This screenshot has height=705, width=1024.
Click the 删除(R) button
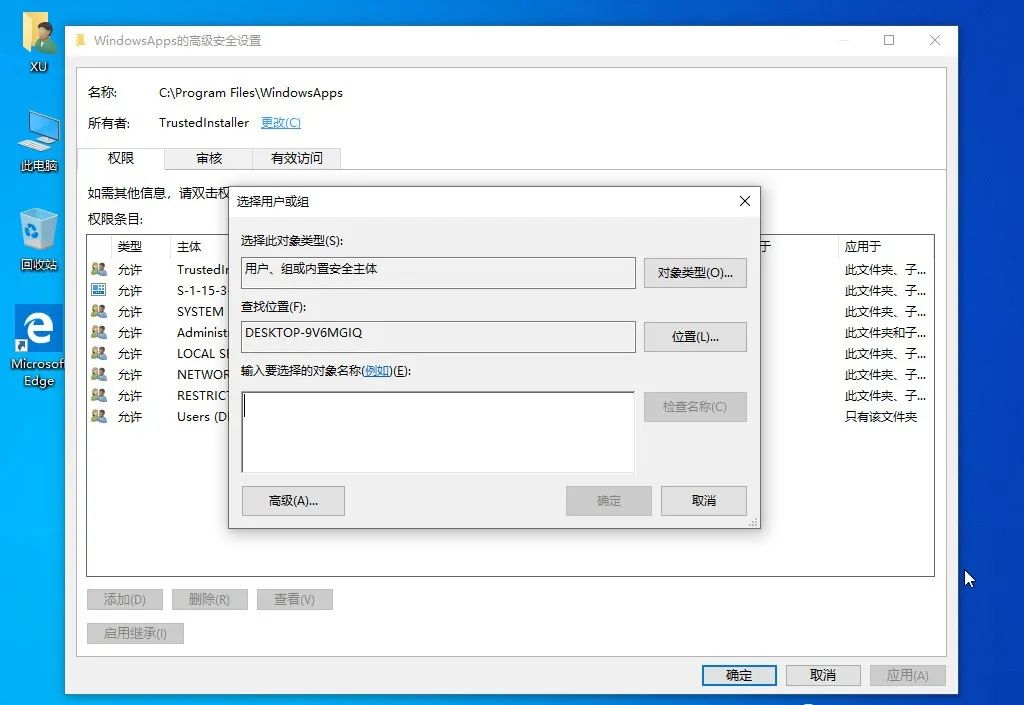pyautogui.click(x=210, y=599)
